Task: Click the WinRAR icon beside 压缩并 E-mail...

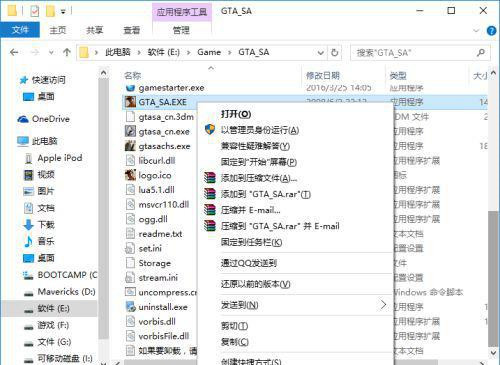Action: [210, 210]
